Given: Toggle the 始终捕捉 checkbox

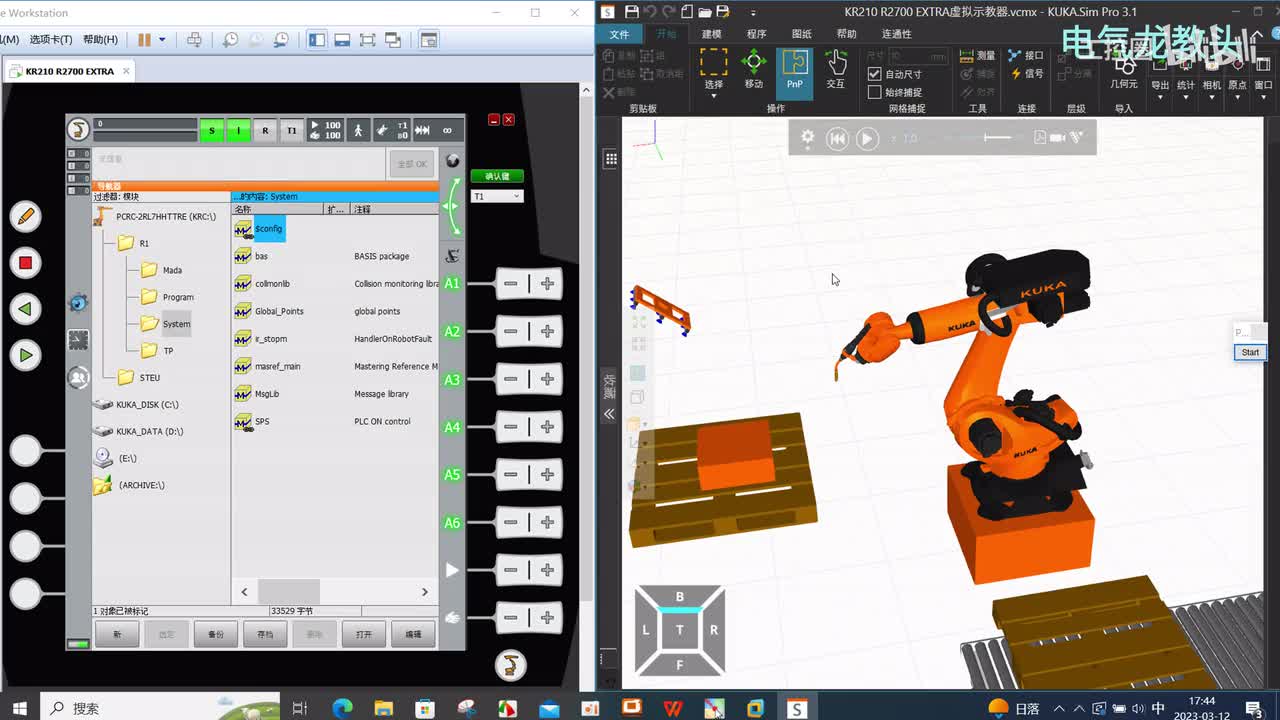Looking at the screenshot, I should [x=875, y=92].
